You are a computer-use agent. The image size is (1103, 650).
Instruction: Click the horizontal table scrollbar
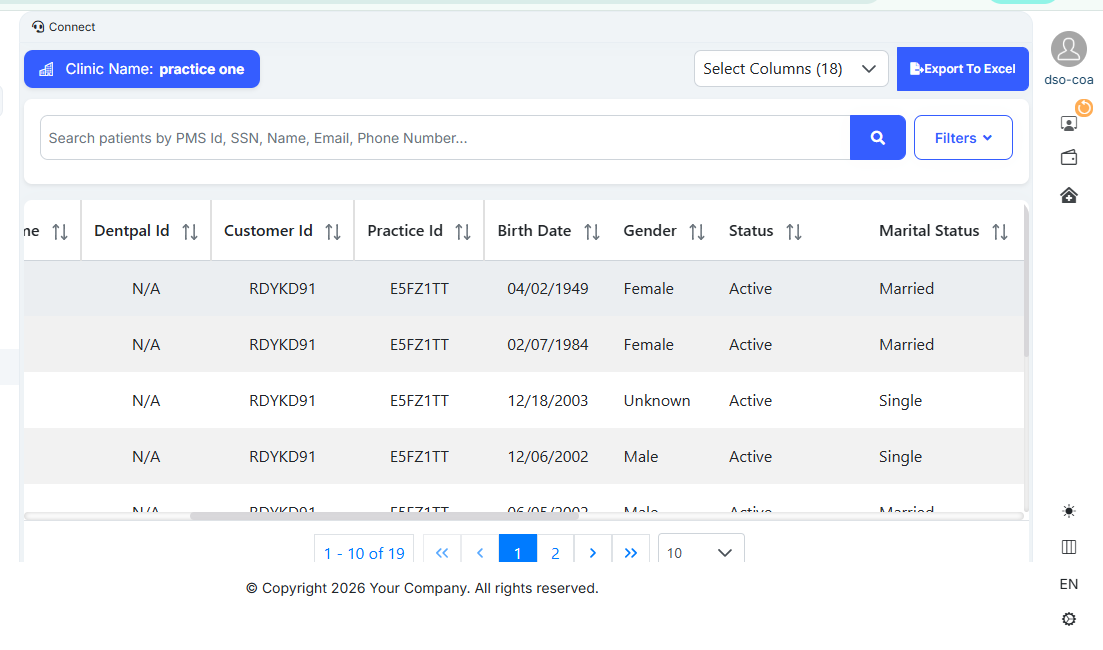click(384, 516)
